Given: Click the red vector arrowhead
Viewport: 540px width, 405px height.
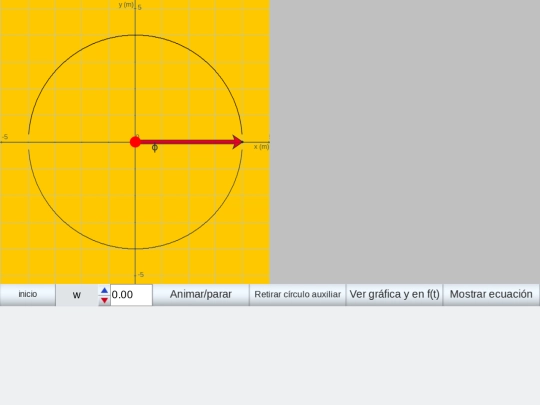Looking at the screenshot, I should pyautogui.click(x=238, y=142).
